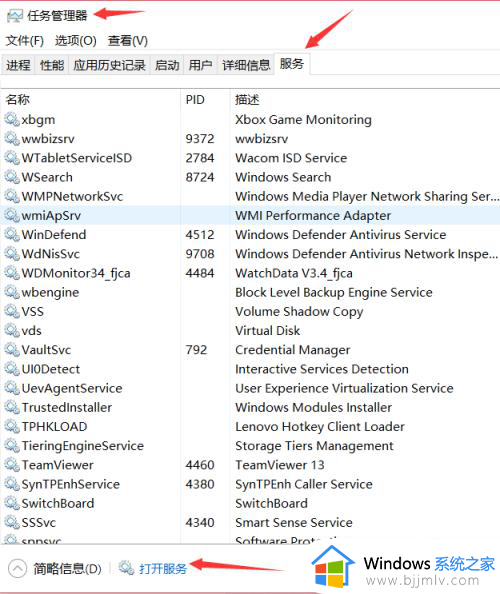Click PID 9708 for WdNisSvc
This screenshot has height=594, width=500.
tap(200, 254)
